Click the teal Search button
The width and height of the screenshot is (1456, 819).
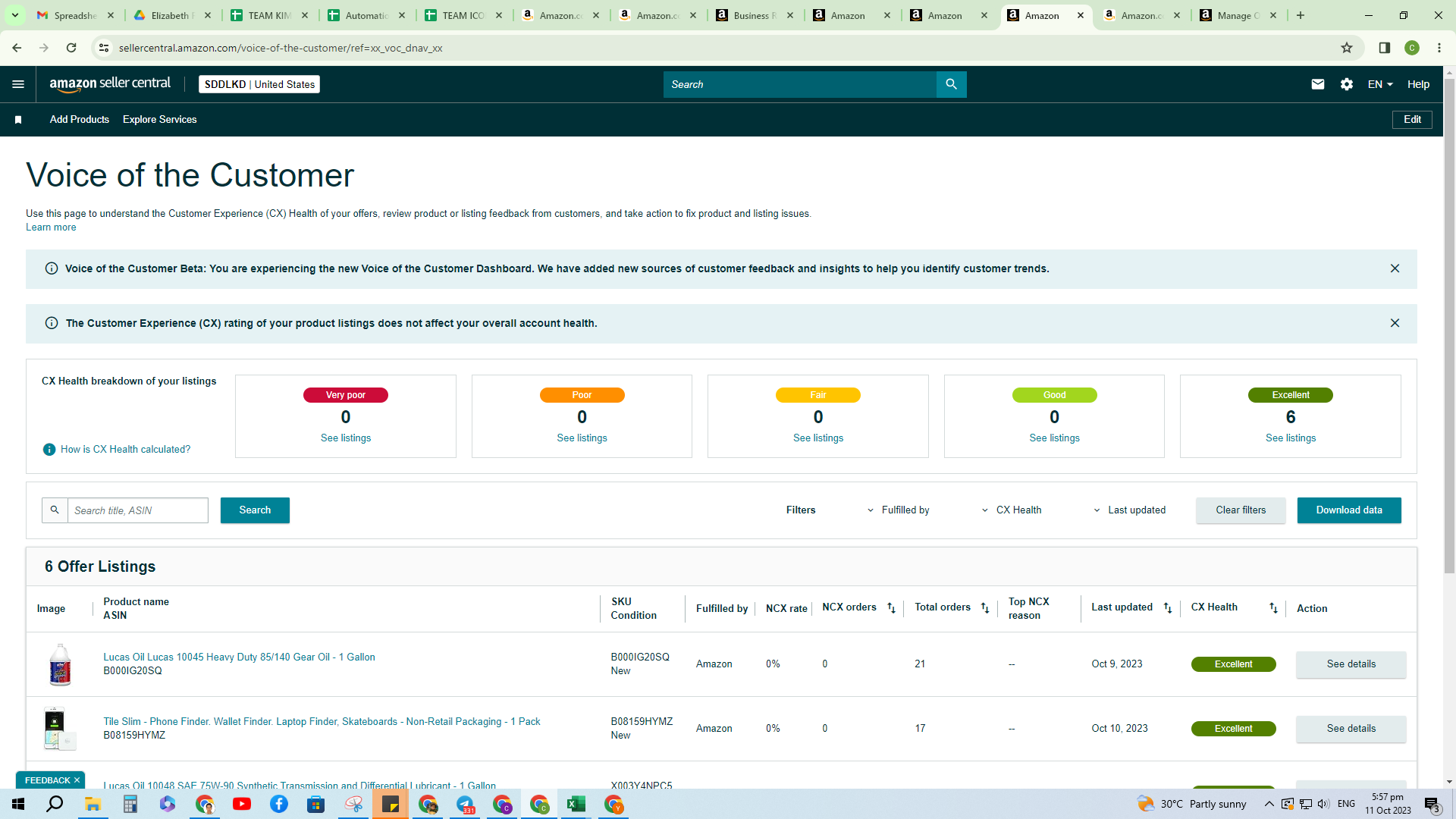tap(255, 510)
